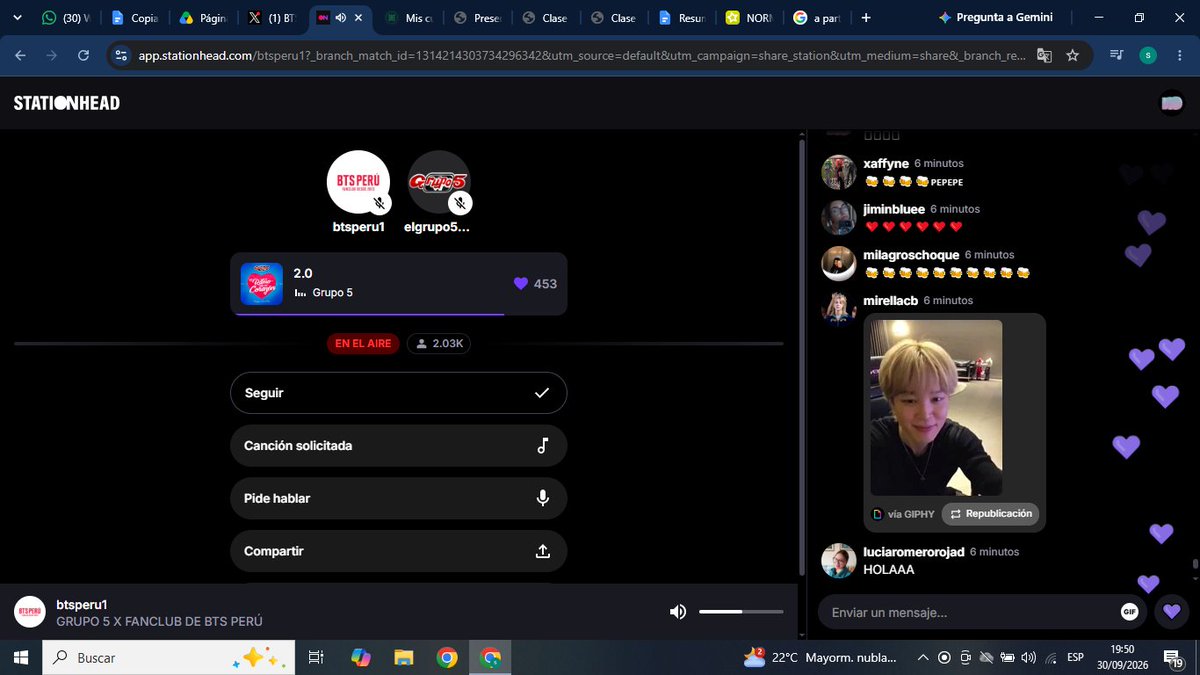
Task: Click Republicación on mirellacb's GIF
Action: tap(990, 514)
